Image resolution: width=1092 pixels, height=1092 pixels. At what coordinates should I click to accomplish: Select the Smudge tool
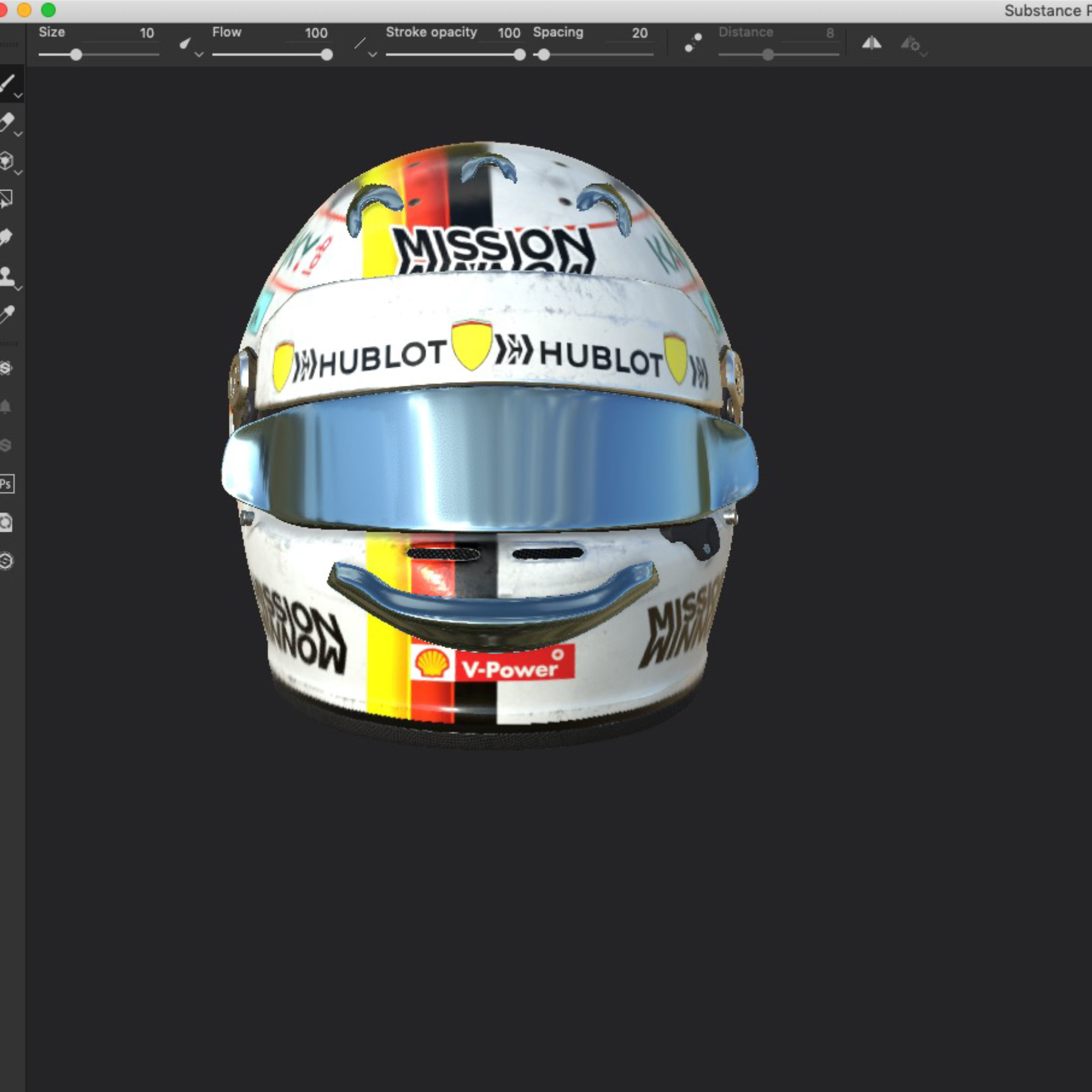click(6, 237)
